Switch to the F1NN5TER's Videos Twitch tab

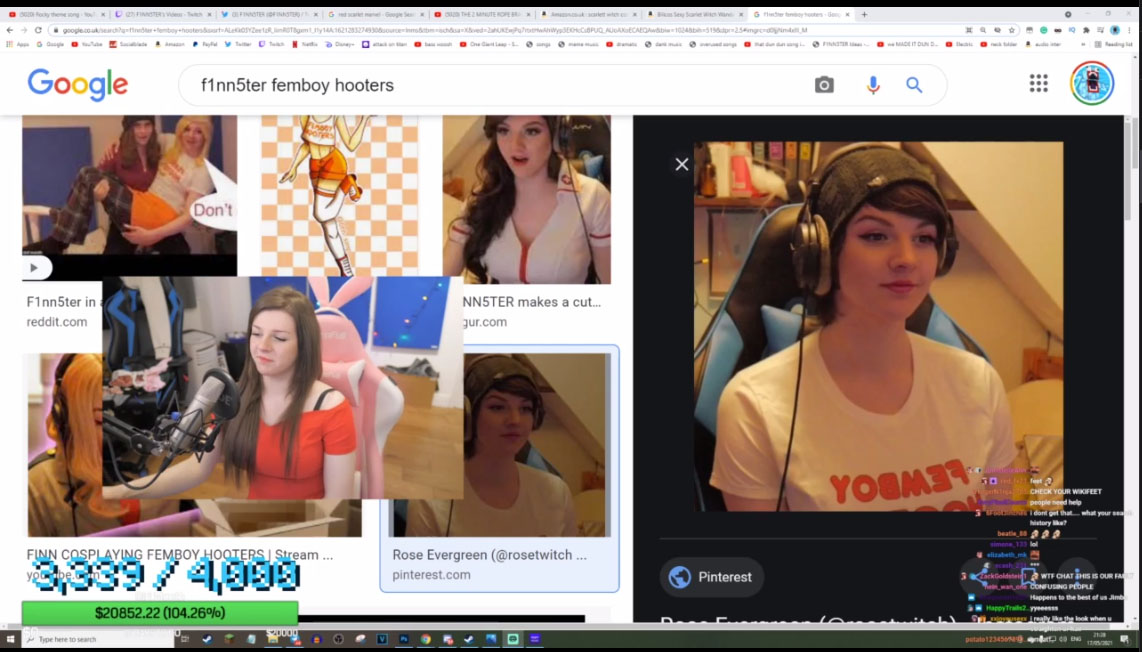(x=162, y=15)
